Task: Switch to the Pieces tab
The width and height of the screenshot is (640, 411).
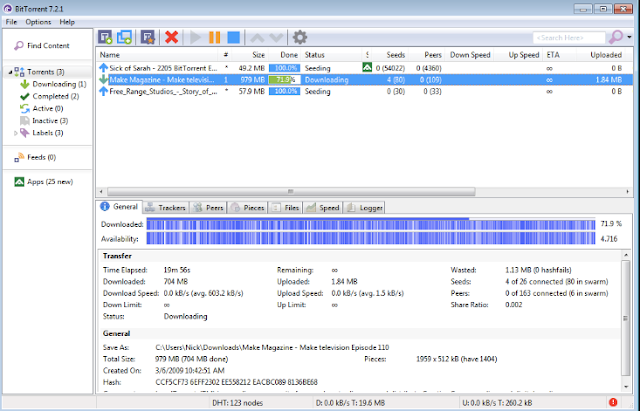Action: (247, 208)
